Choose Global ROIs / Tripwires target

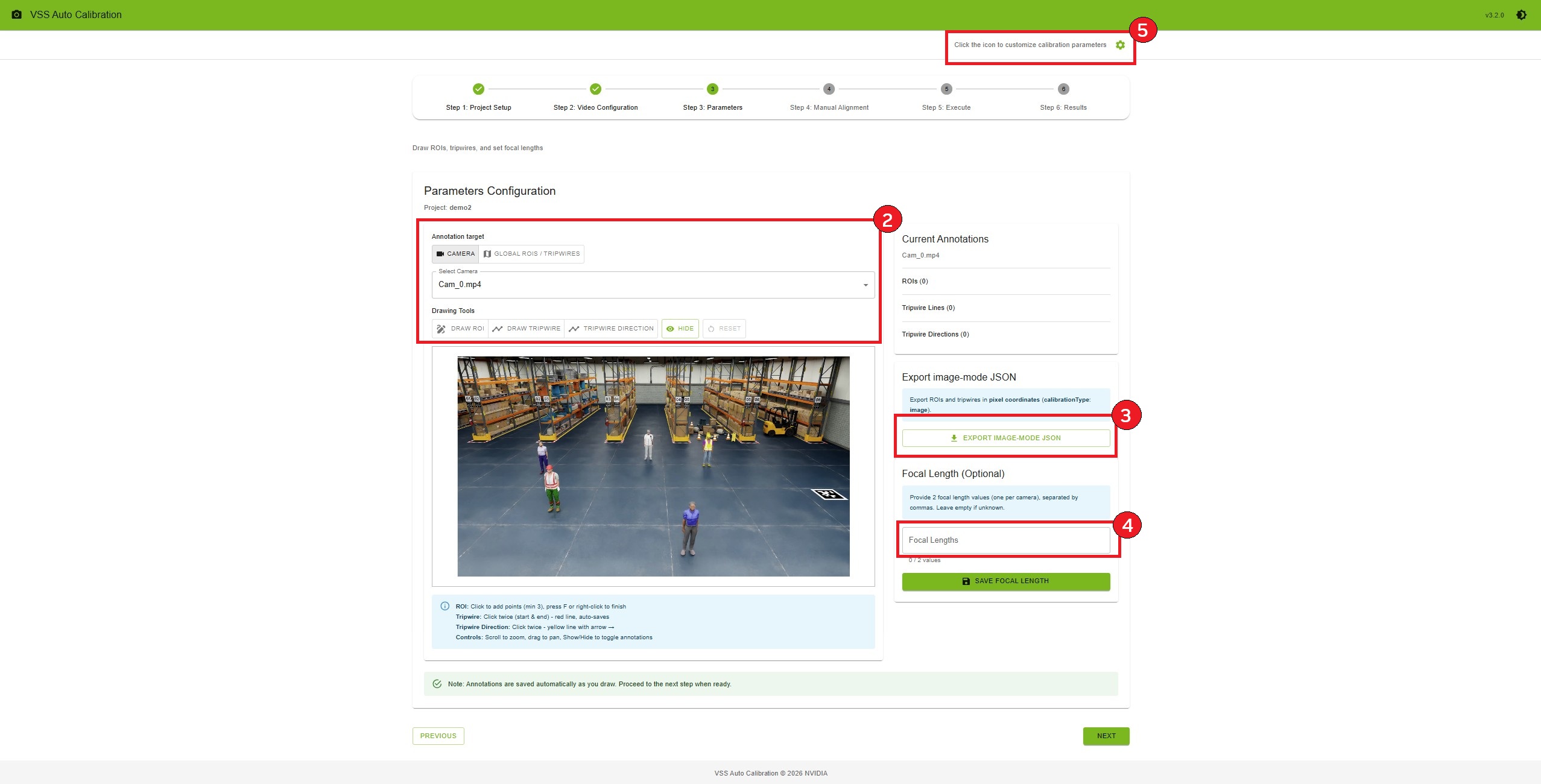point(531,254)
